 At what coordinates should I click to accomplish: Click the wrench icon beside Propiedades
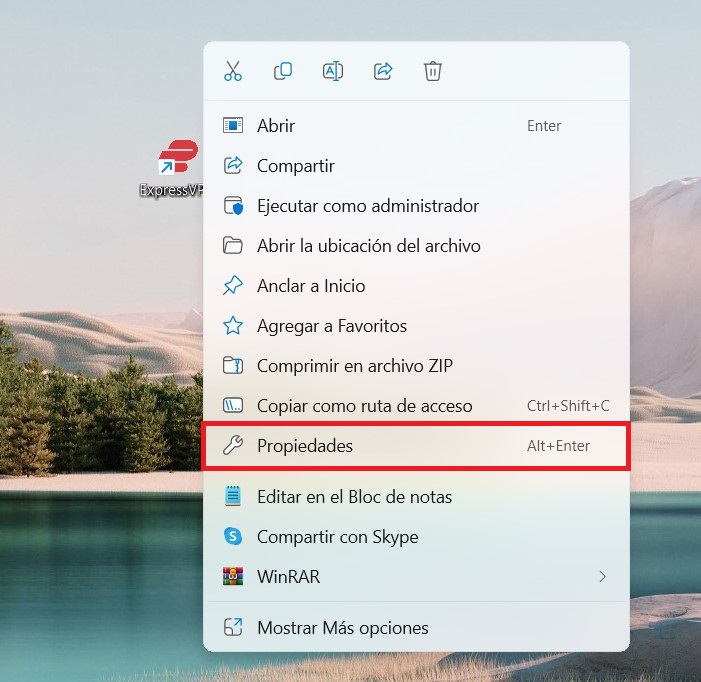point(233,446)
